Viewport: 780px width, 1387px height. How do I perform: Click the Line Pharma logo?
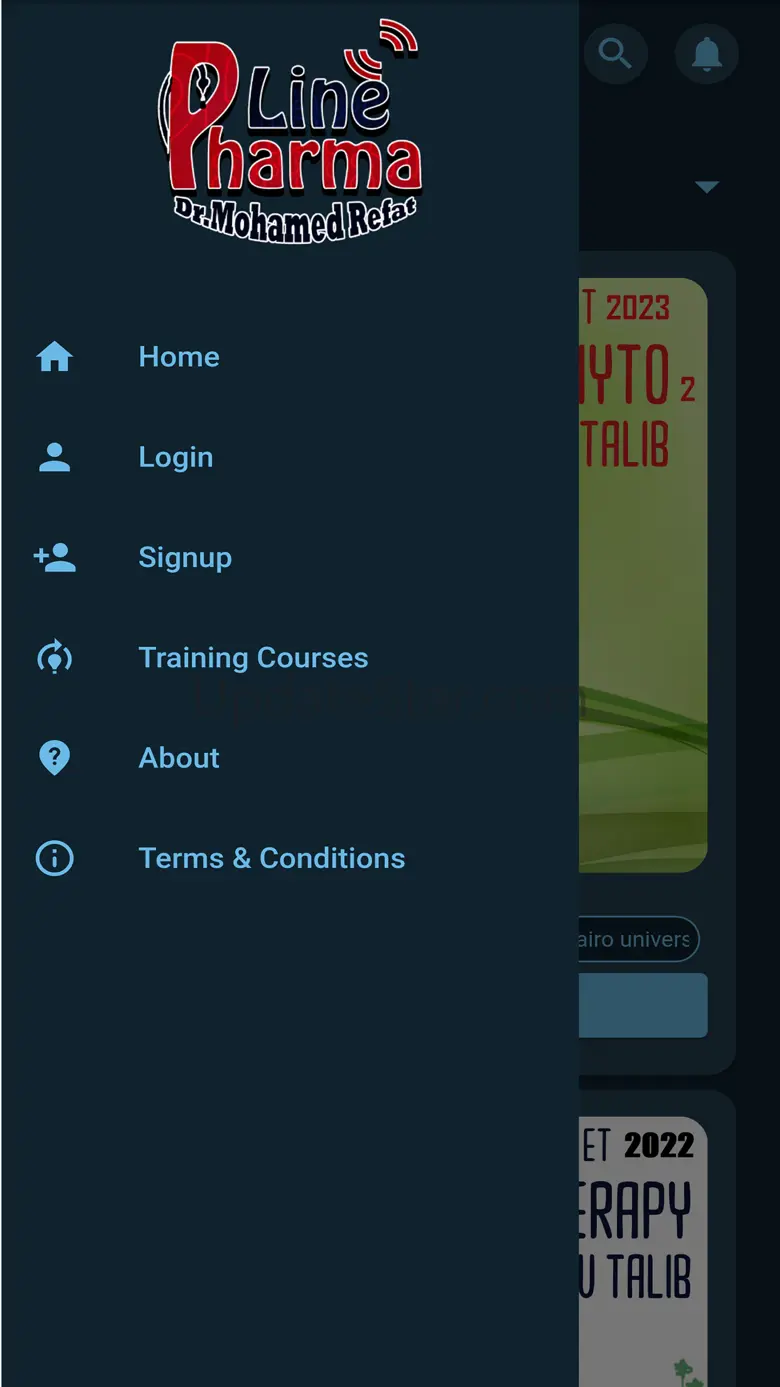tap(290, 130)
